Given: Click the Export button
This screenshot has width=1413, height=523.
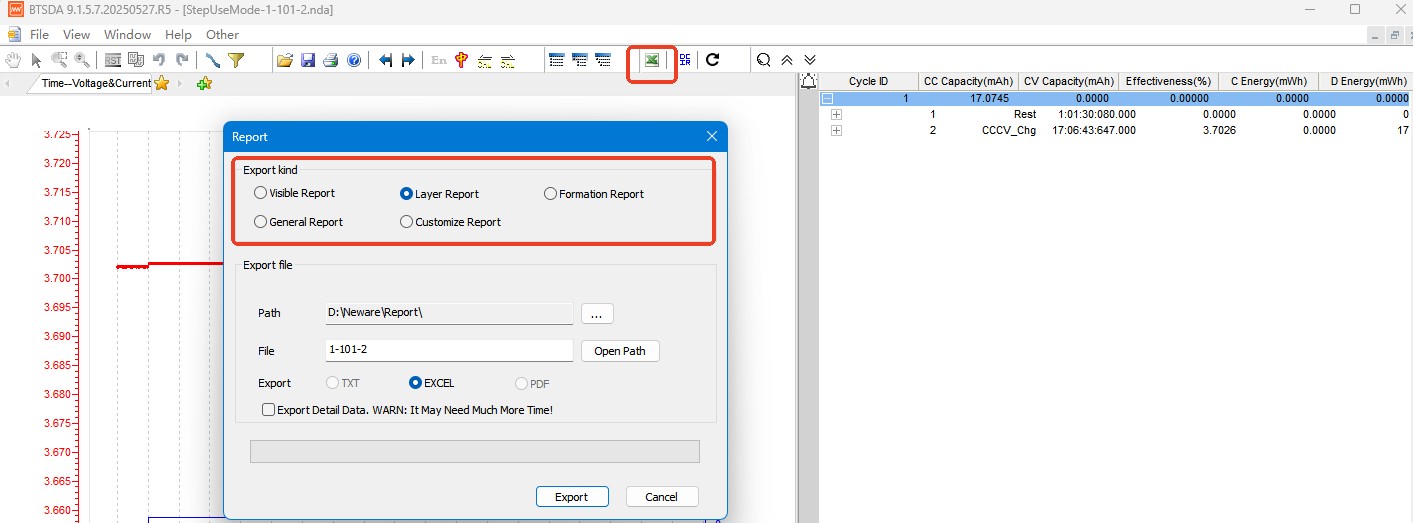Looking at the screenshot, I should tap(572, 497).
